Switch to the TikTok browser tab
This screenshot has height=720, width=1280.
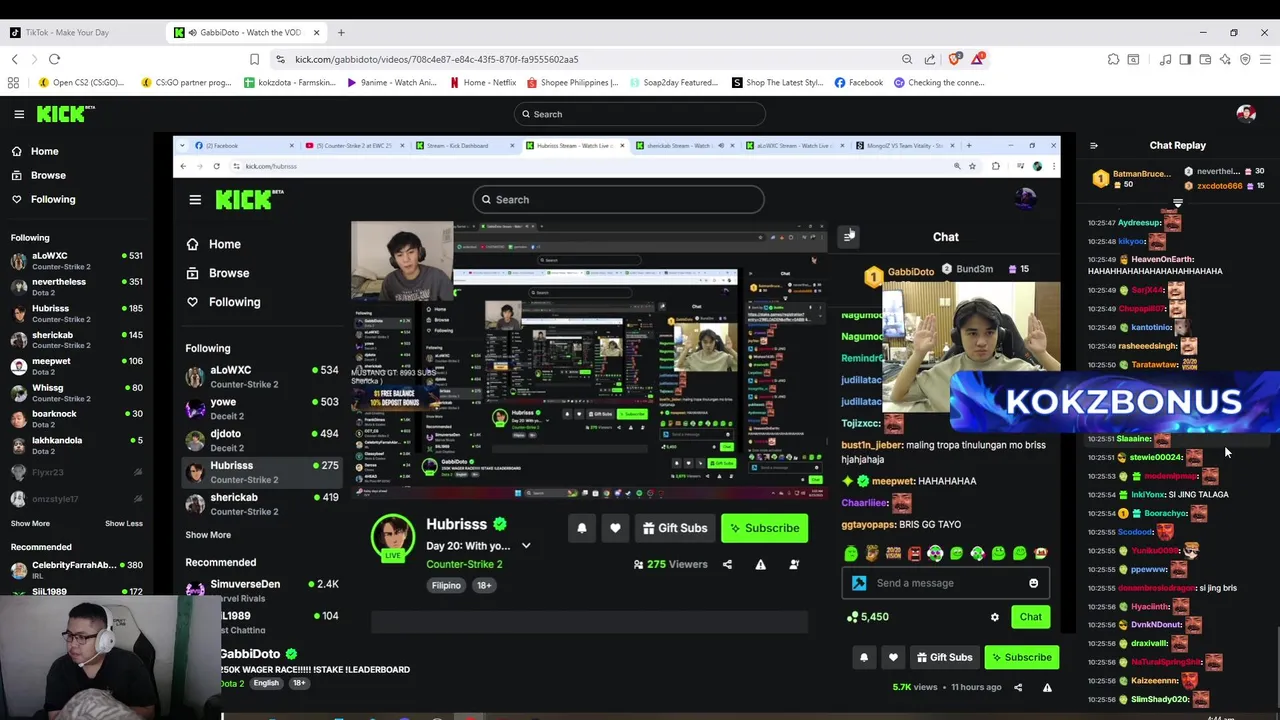coord(82,32)
